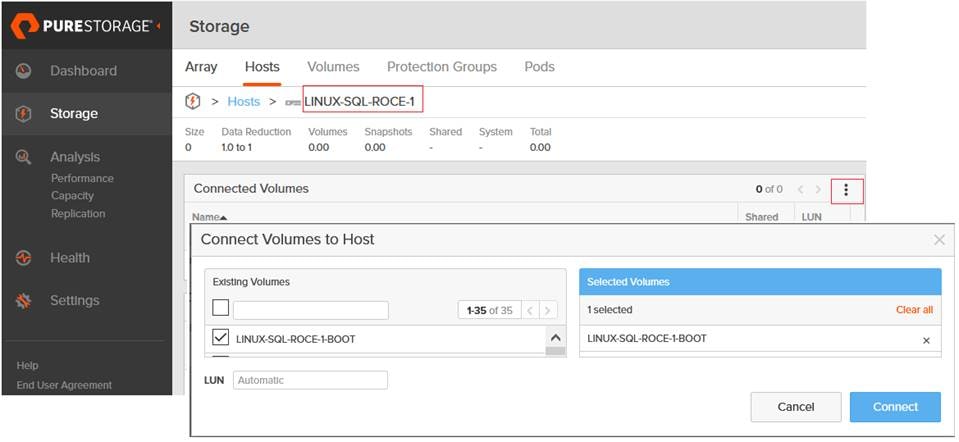Switch to the Hosts tab
This screenshot has width=959, height=442.
click(262, 67)
